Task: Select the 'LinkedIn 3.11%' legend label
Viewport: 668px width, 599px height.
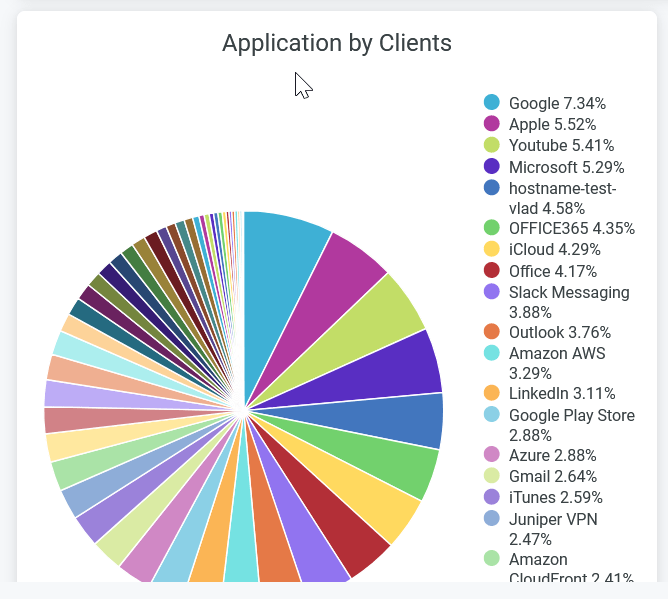Action: point(562,394)
